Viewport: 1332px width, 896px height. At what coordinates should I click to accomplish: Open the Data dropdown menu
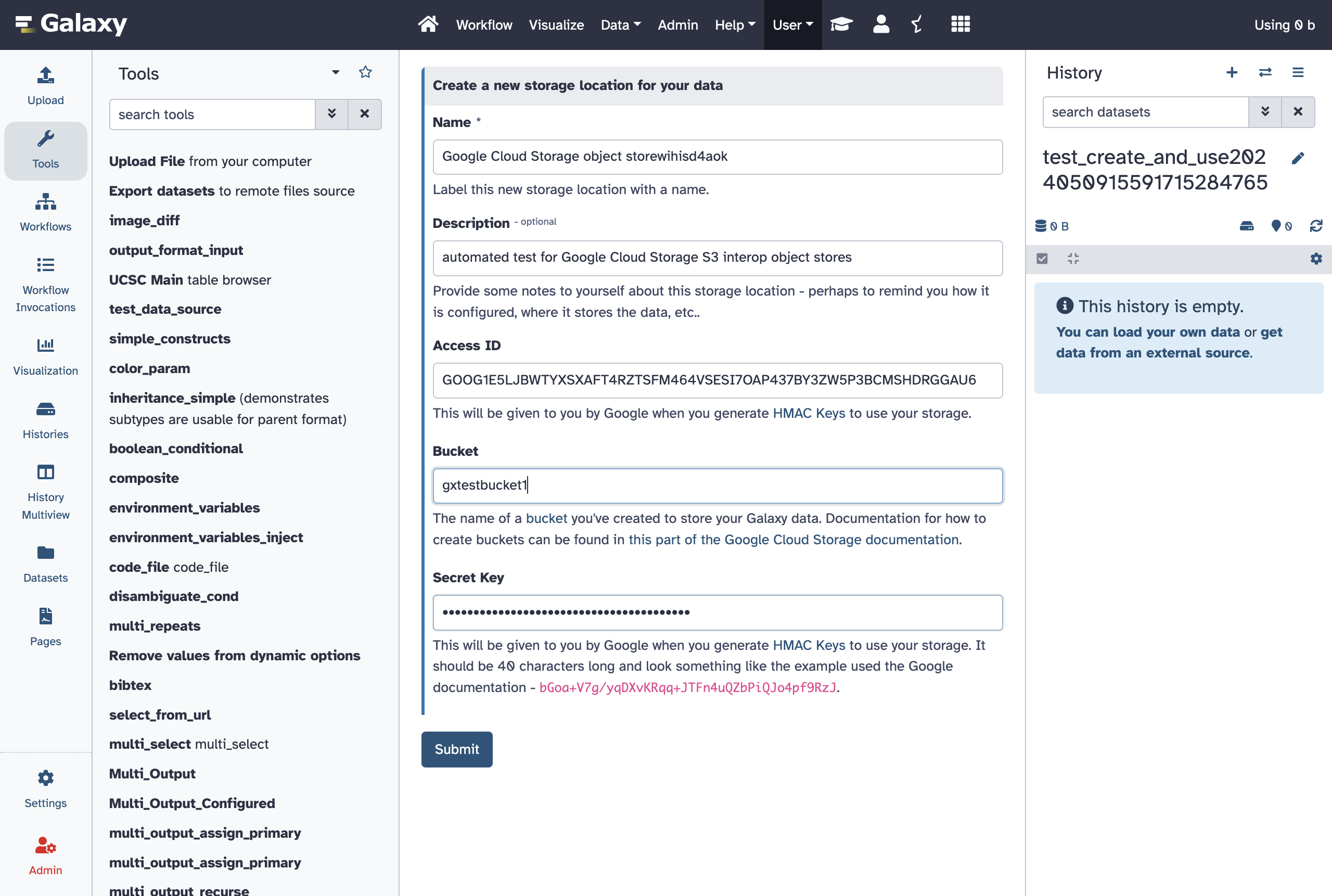pyautogui.click(x=620, y=24)
